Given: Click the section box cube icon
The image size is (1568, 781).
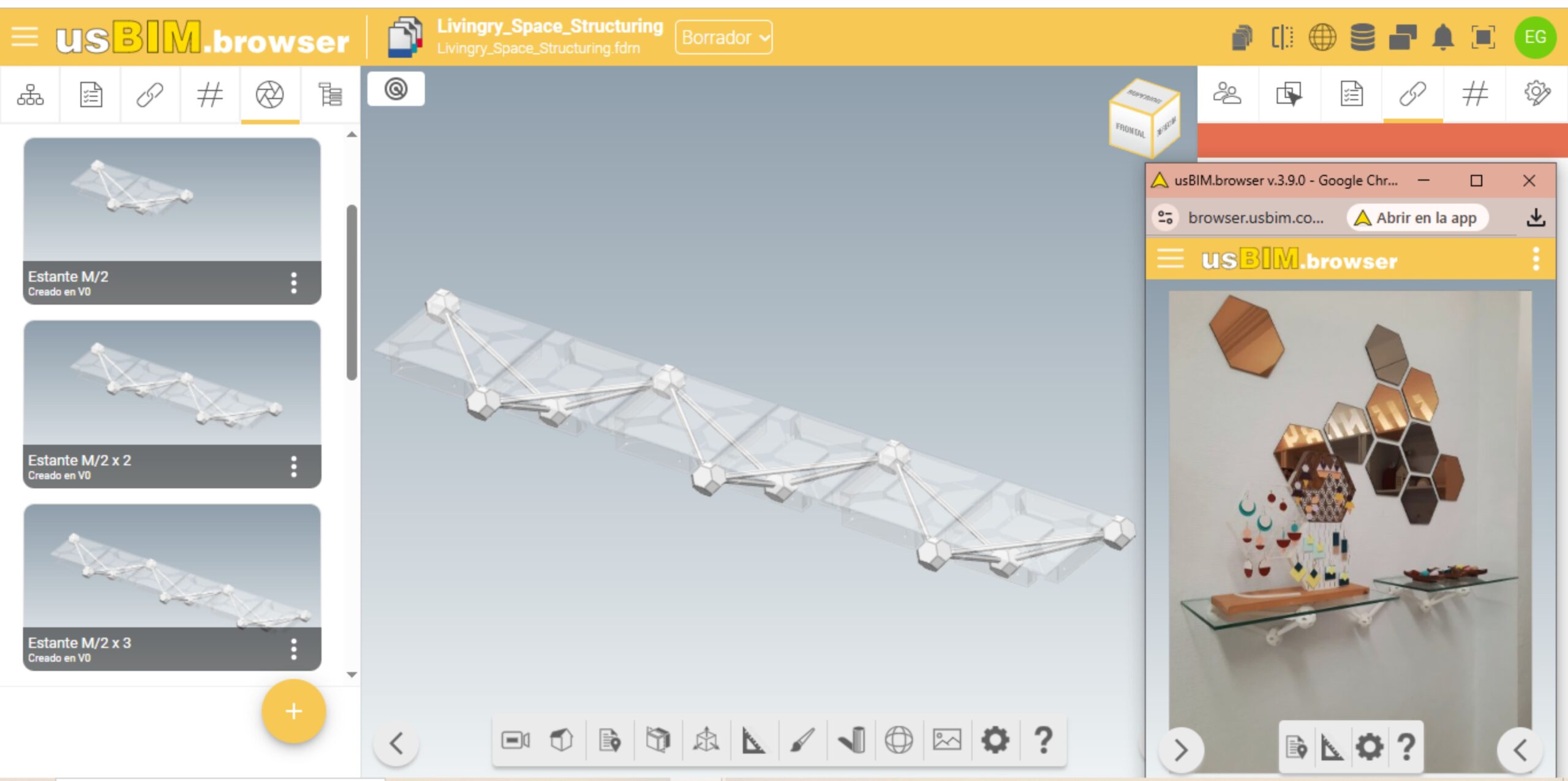Looking at the screenshot, I should [658, 740].
